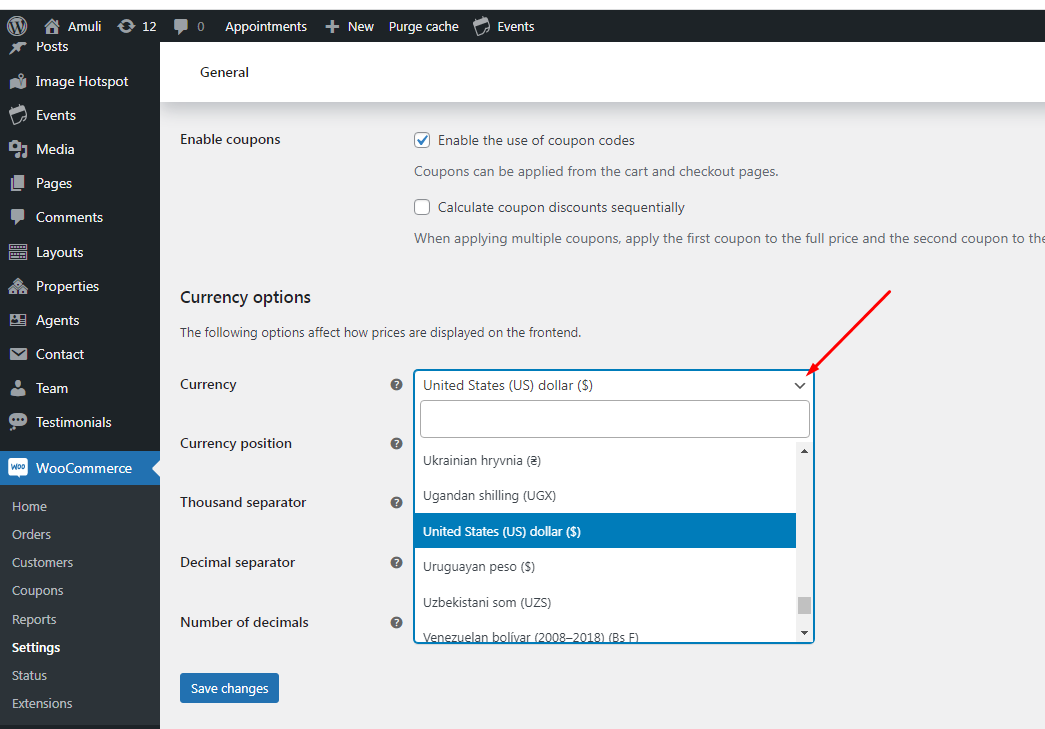Click the currency list scrollbar down arrow
This screenshot has height=729, width=1045.
(804, 632)
